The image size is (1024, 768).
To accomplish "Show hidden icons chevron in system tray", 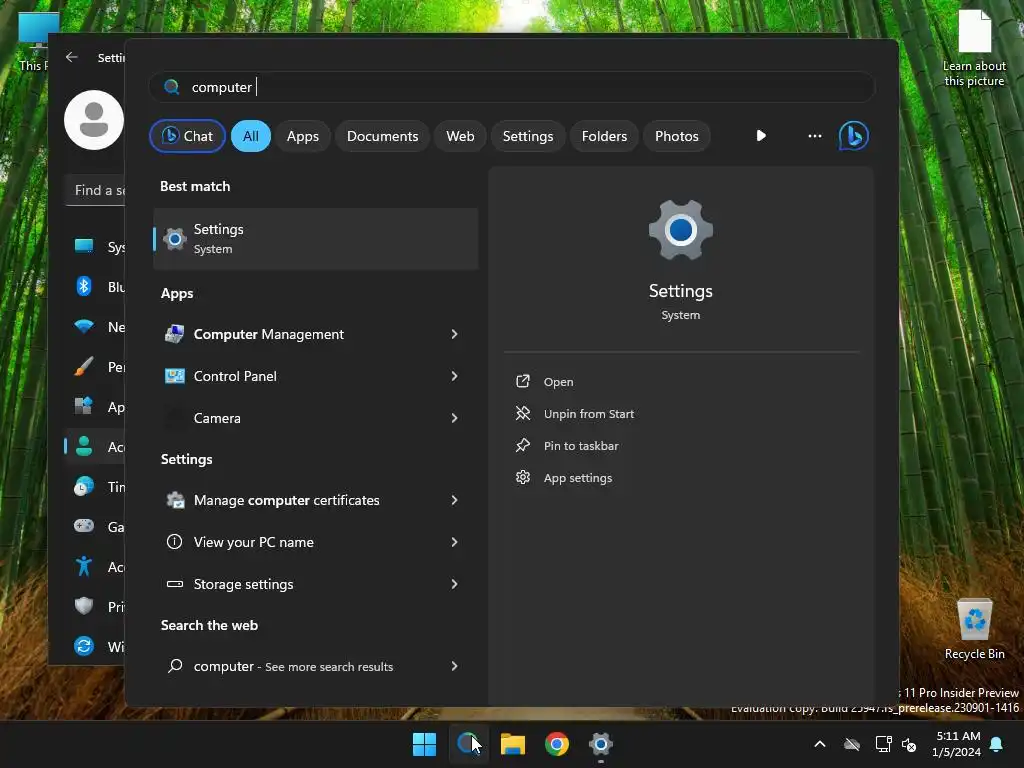I will pyautogui.click(x=820, y=744).
